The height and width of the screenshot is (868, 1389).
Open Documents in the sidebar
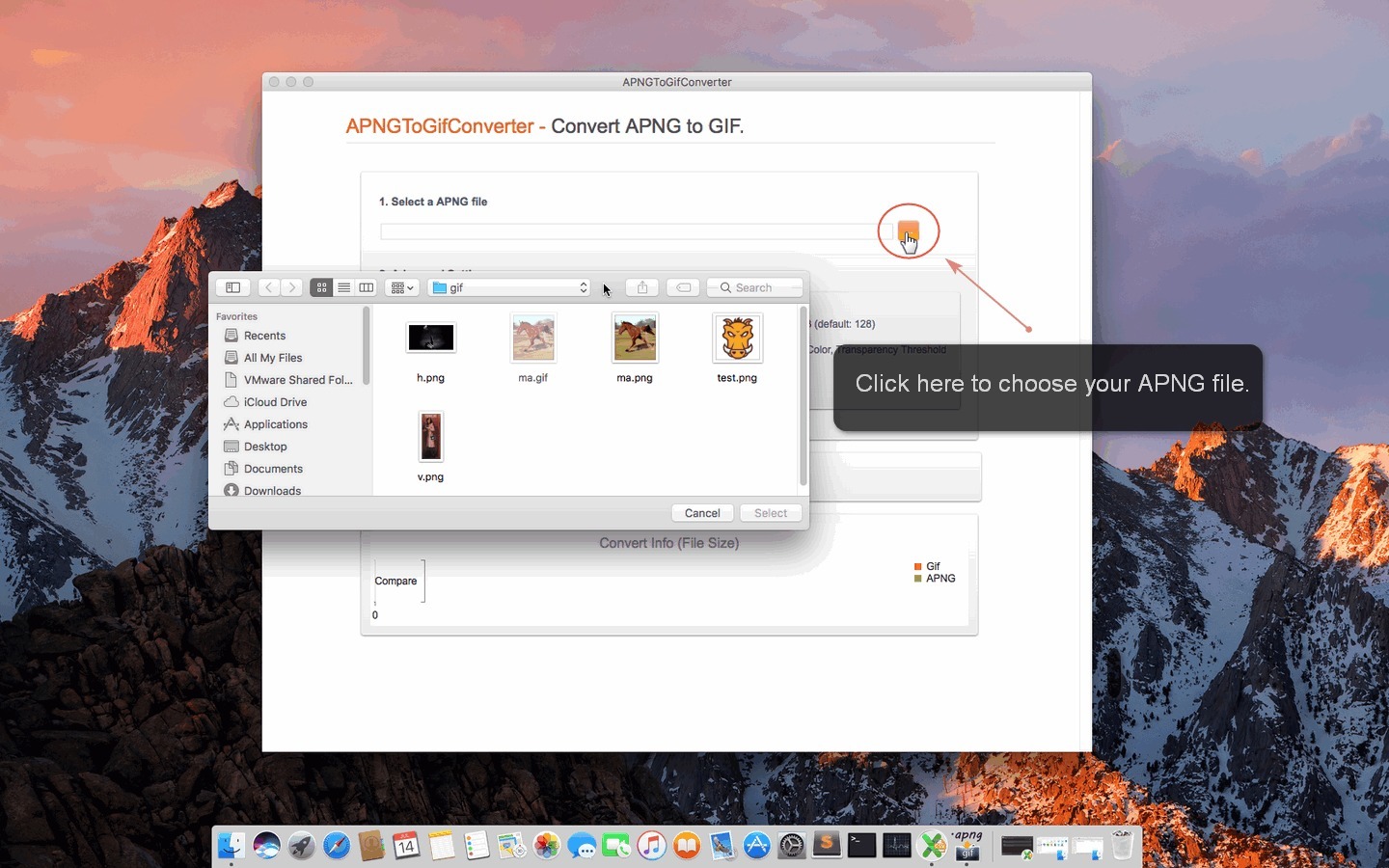[x=263, y=469]
